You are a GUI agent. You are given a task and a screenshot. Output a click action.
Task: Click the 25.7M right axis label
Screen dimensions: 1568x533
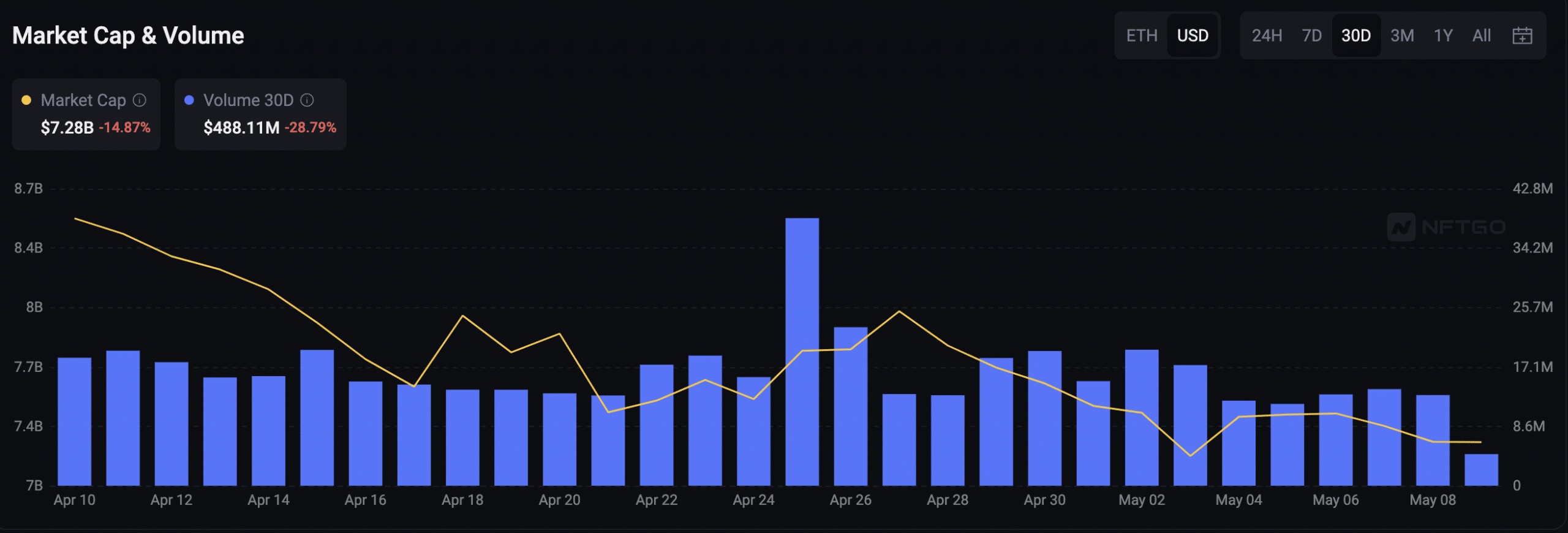click(1532, 307)
